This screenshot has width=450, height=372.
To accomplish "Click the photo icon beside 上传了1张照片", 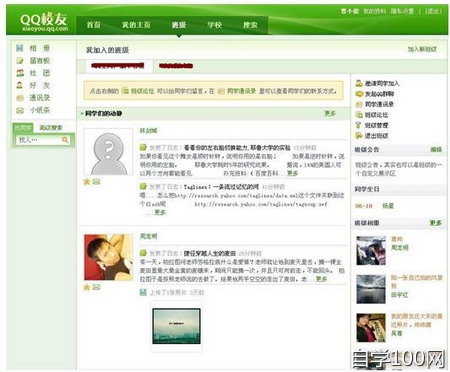I will (x=143, y=292).
